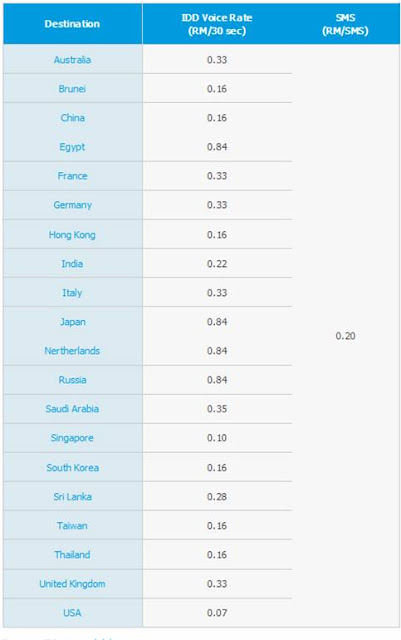
Task: Click Hong Kong in the list
Action: (x=72, y=235)
